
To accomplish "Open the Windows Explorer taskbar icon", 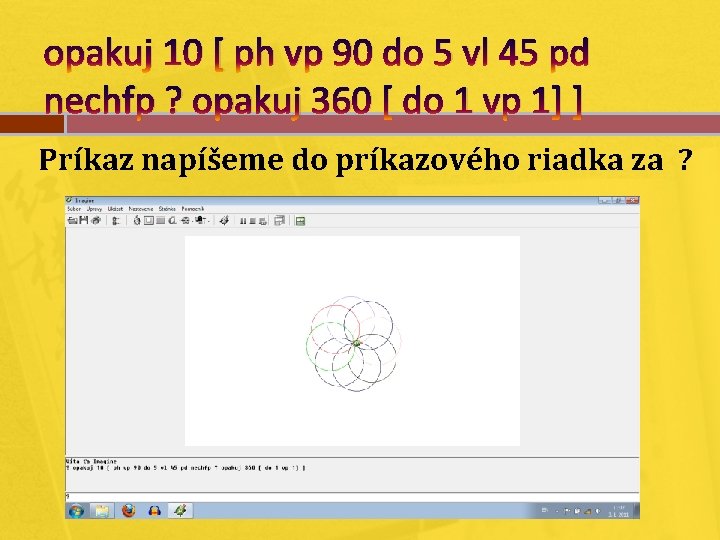I will (x=102, y=511).
